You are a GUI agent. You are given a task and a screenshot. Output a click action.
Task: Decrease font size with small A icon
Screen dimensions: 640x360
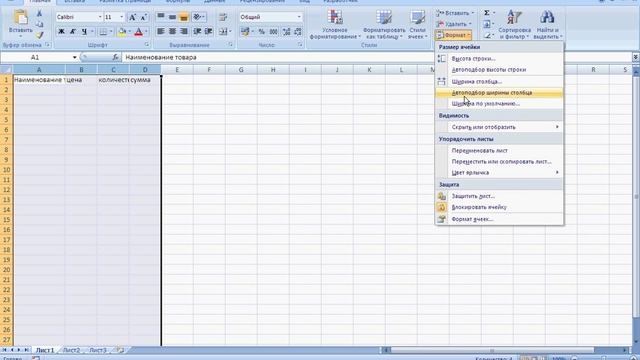144,17
